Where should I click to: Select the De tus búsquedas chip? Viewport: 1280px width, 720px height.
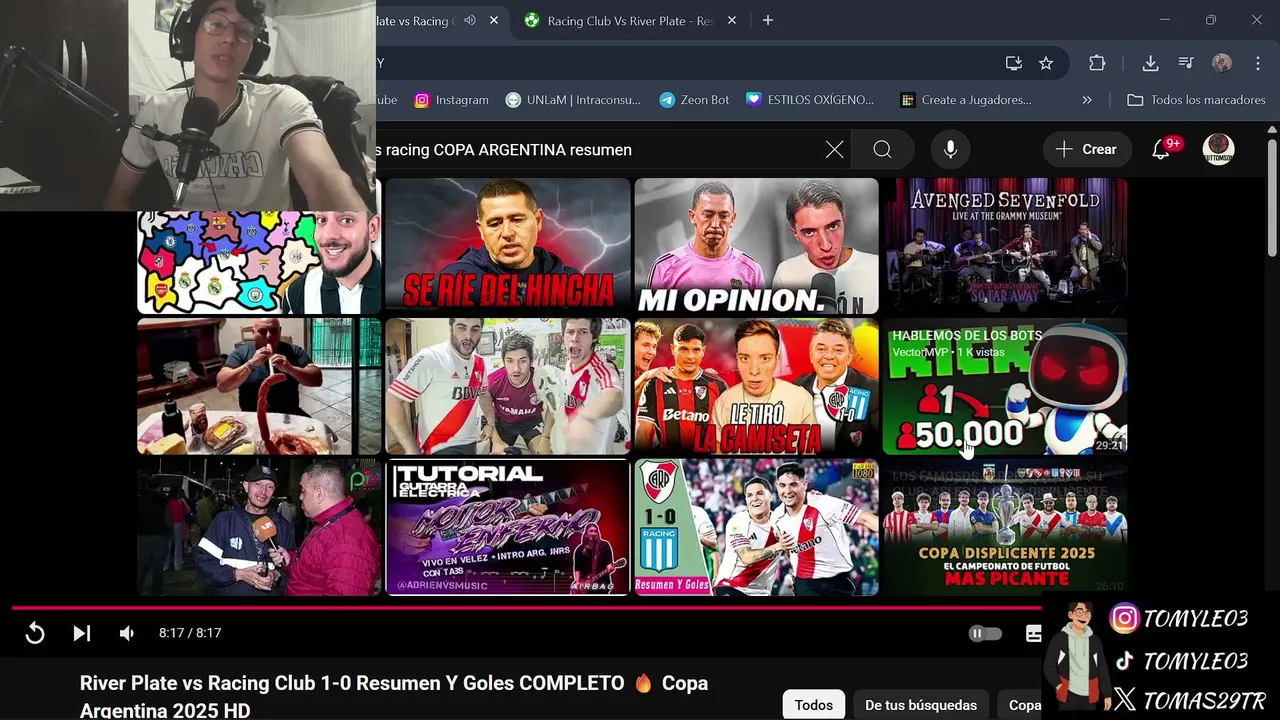point(921,705)
